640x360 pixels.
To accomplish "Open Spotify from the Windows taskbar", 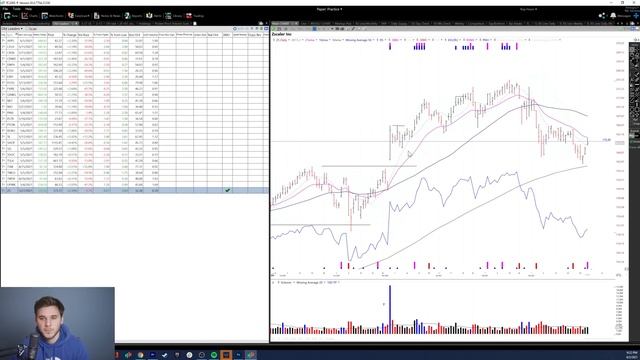I will 214,355.
